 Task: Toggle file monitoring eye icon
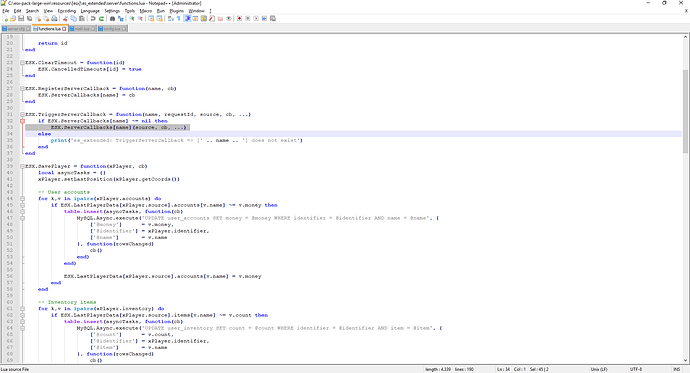point(229,18)
